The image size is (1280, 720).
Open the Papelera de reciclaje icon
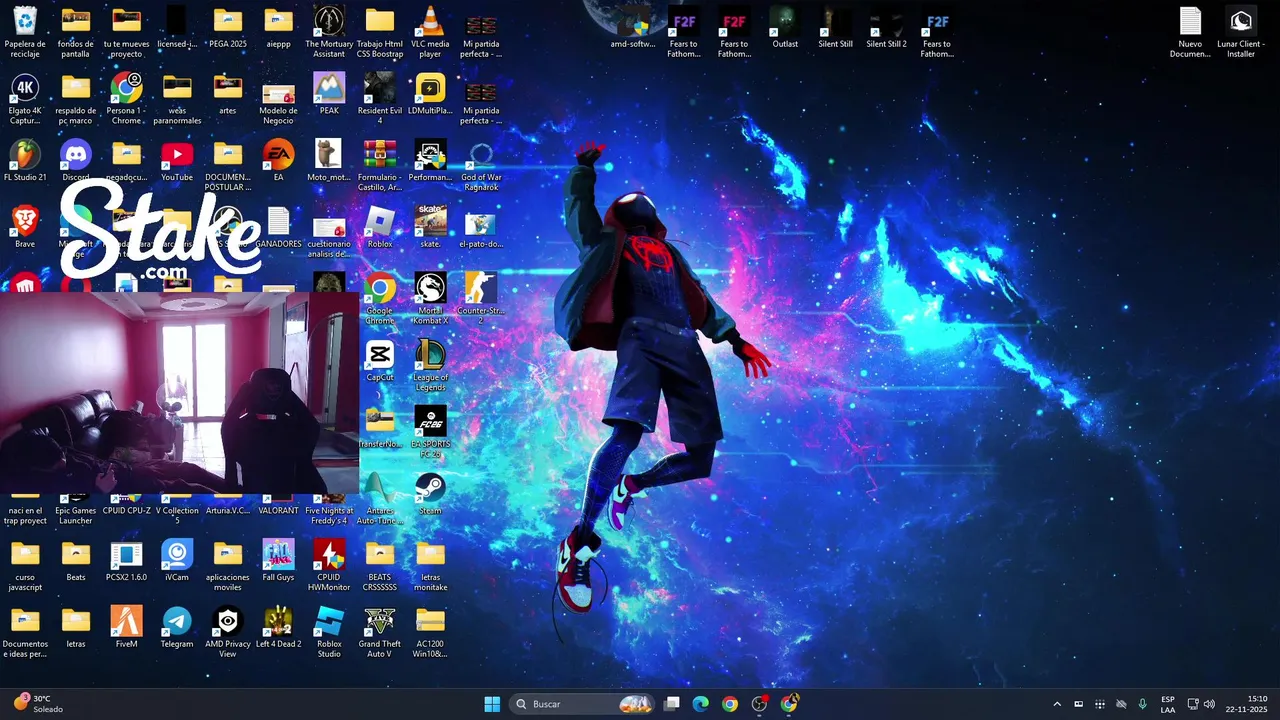(25, 32)
